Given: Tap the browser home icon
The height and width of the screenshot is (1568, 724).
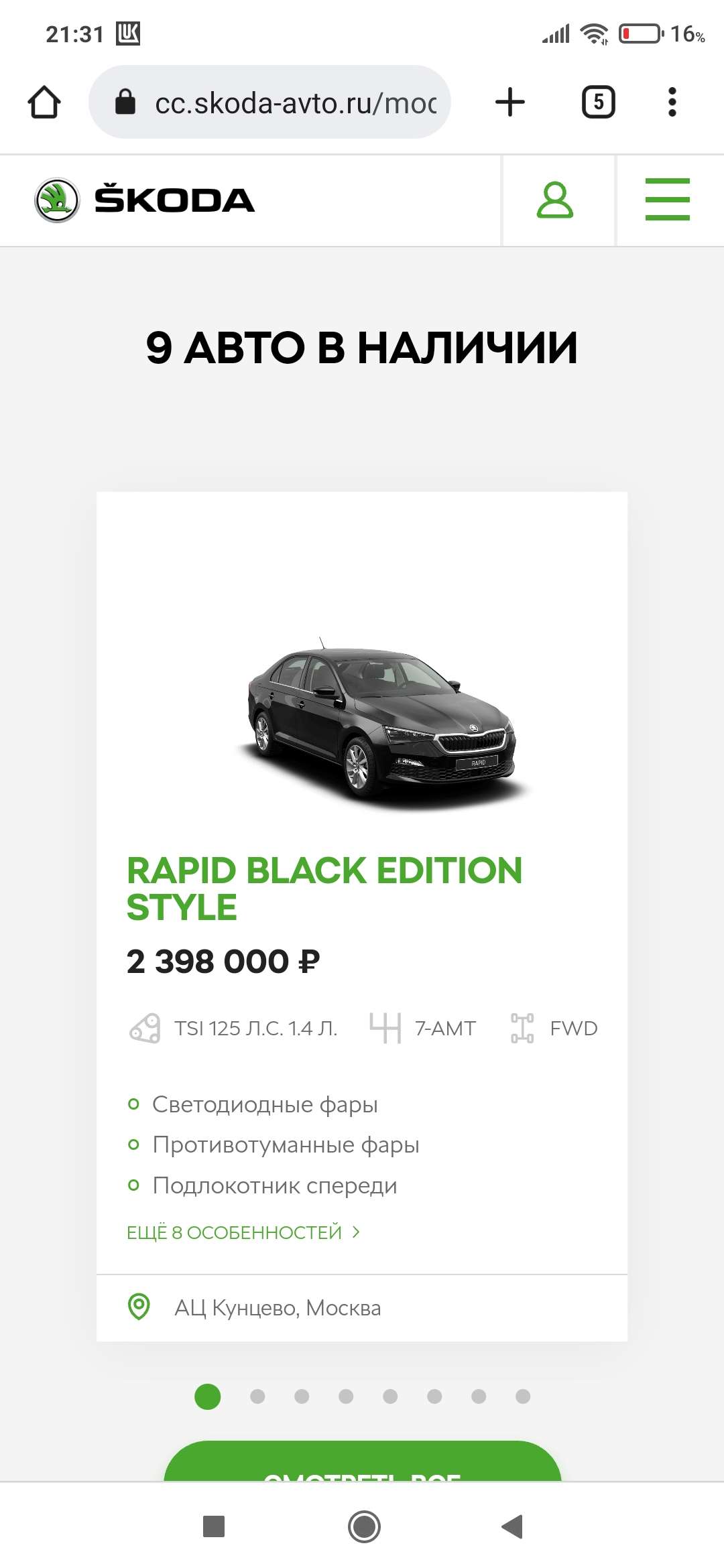Looking at the screenshot, I should click(x=44, y=103).
